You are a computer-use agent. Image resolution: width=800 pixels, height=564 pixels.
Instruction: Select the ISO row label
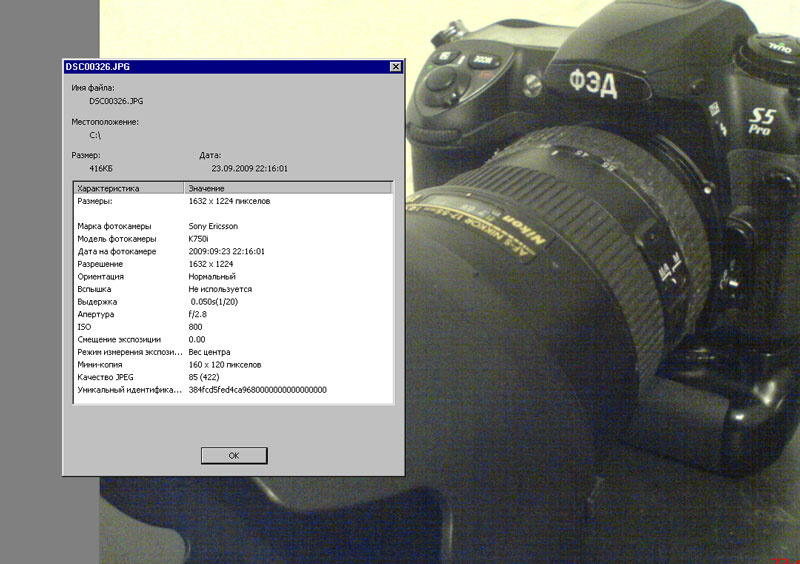pos(84,327)
